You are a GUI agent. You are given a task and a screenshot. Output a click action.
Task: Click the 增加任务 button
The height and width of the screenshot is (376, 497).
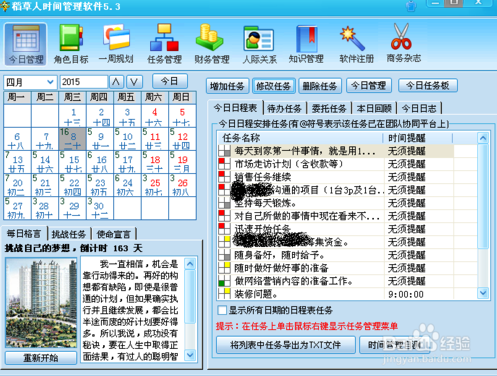click(227, 86)
